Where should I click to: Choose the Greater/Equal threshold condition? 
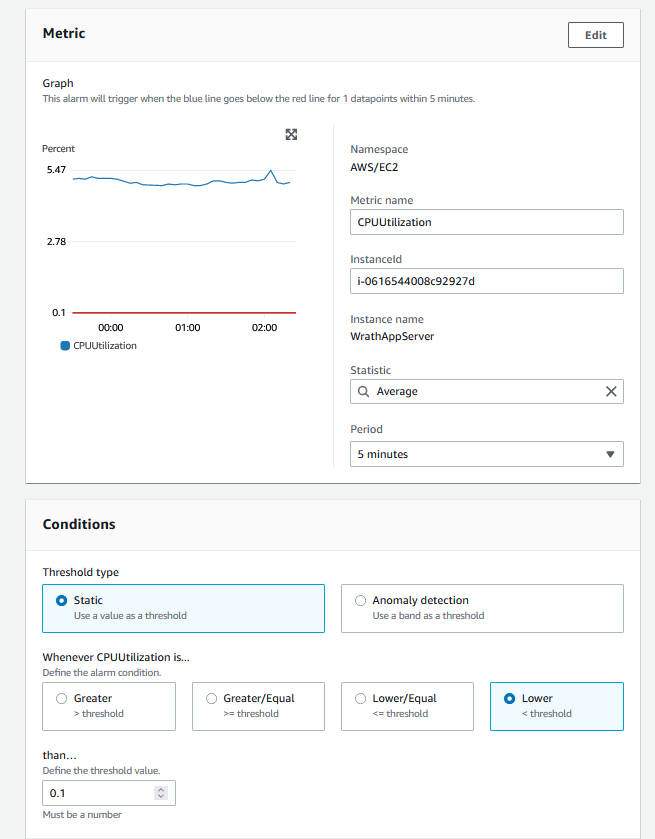[212, 699]
